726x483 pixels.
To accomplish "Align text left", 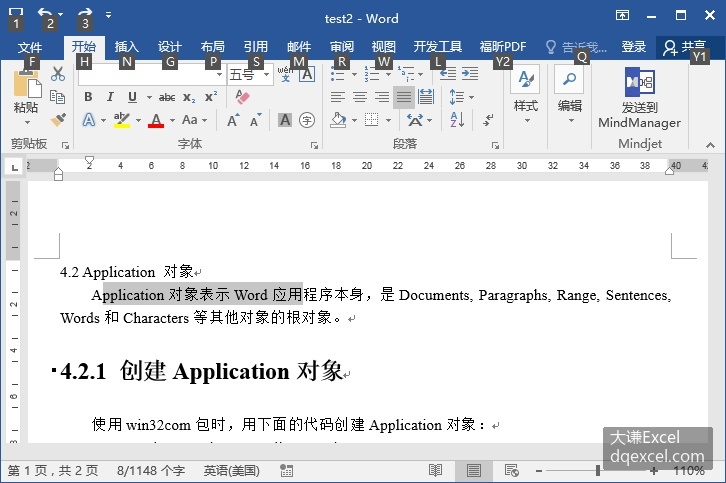I will (338, 97).
